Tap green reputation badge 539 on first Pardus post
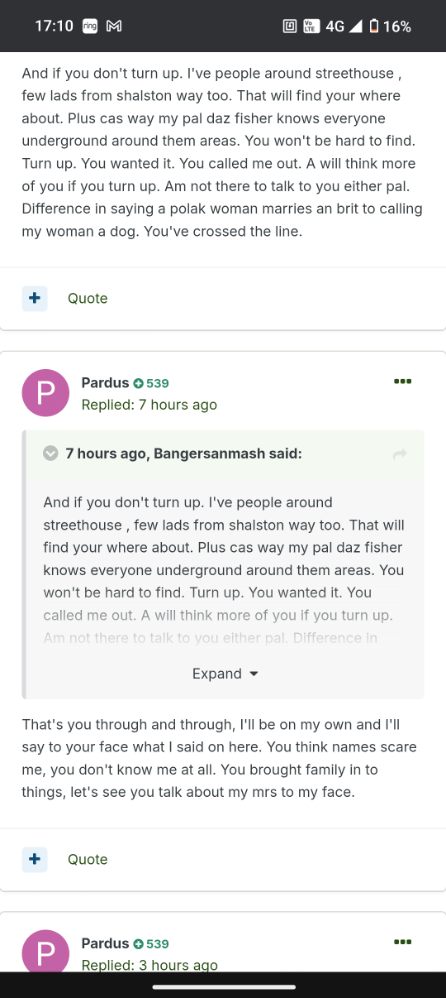Image resolution: width=446 pixels, height=998 pixels. point(151,383)
